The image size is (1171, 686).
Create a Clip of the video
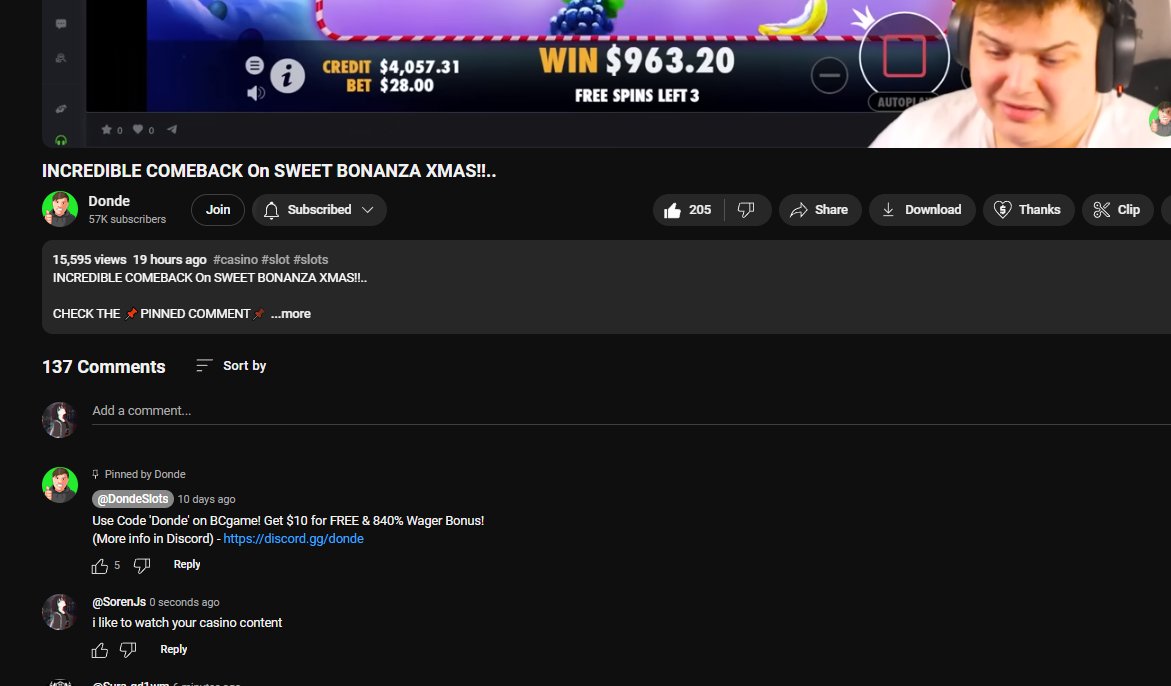[x=1117, y=210]
